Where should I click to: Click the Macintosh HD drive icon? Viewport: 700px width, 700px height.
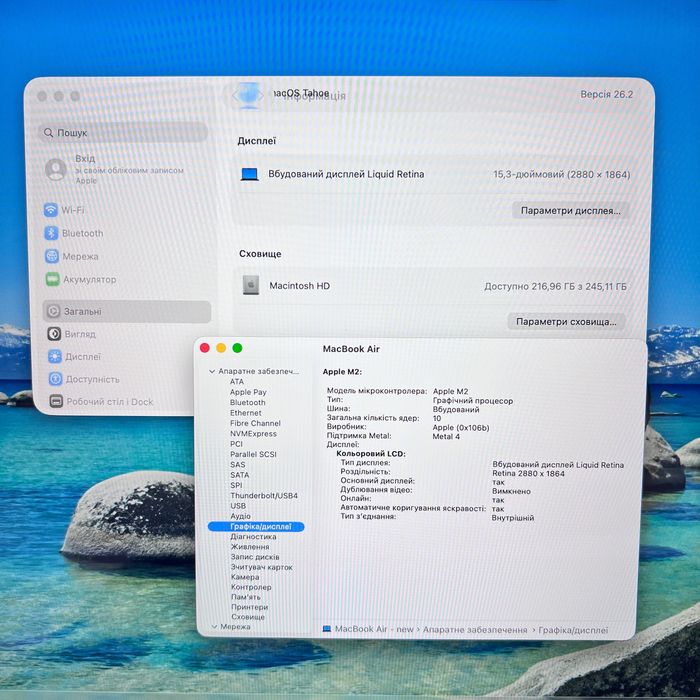coord(251,285)
